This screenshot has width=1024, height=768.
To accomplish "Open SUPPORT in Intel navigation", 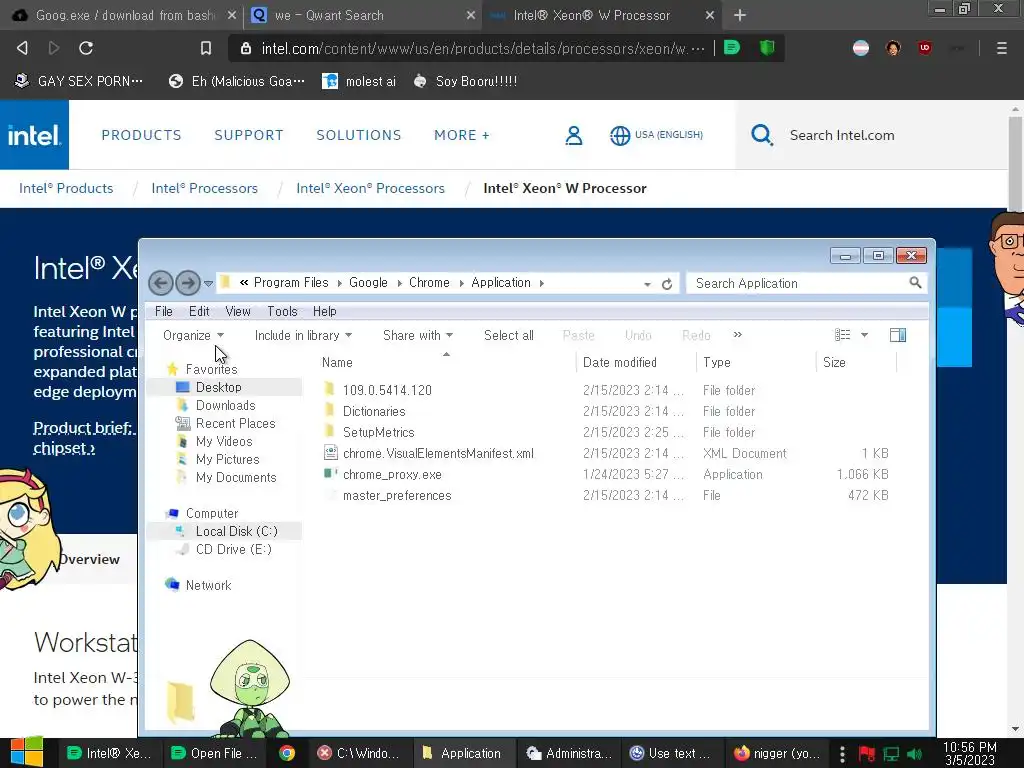I will 249,135.
